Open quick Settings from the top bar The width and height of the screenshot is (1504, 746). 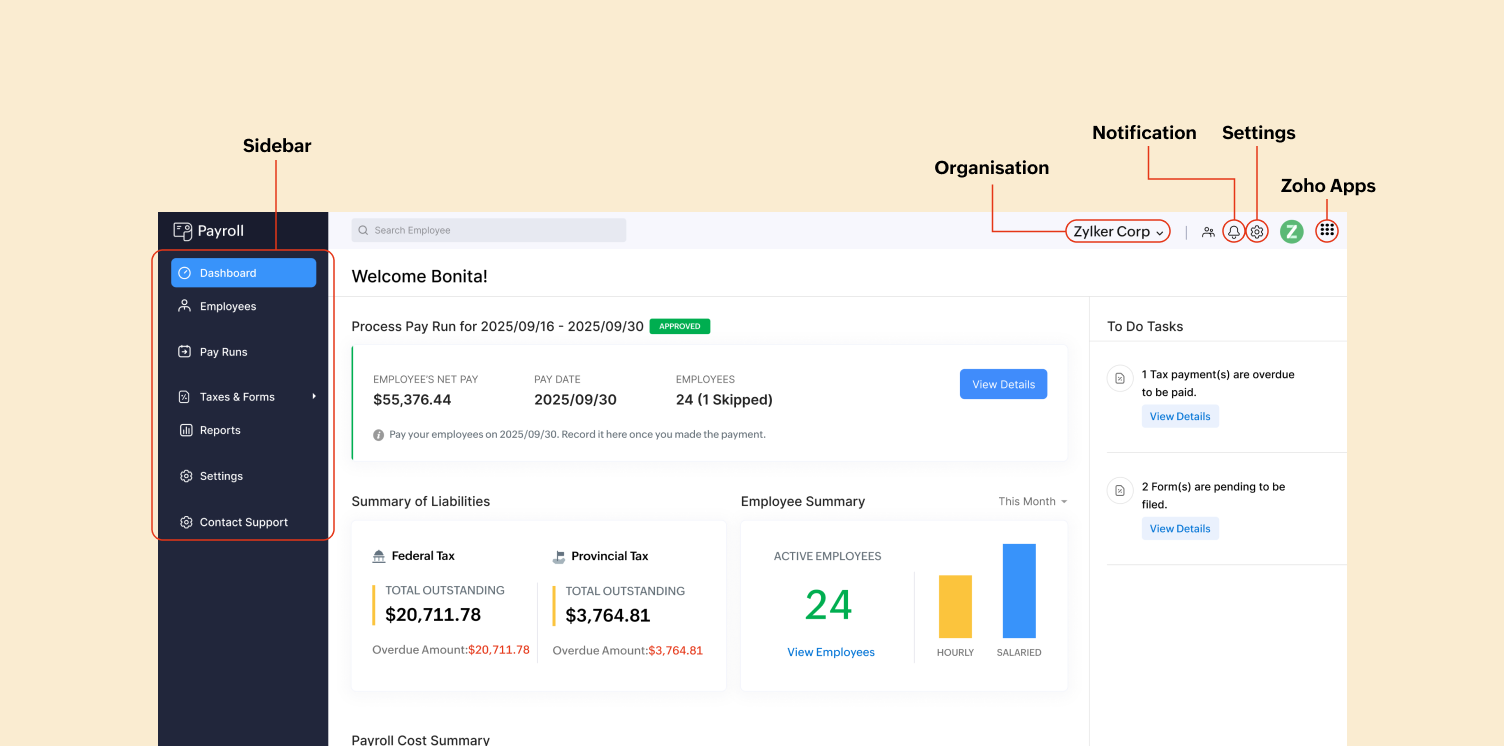(x=1257, y=231)
